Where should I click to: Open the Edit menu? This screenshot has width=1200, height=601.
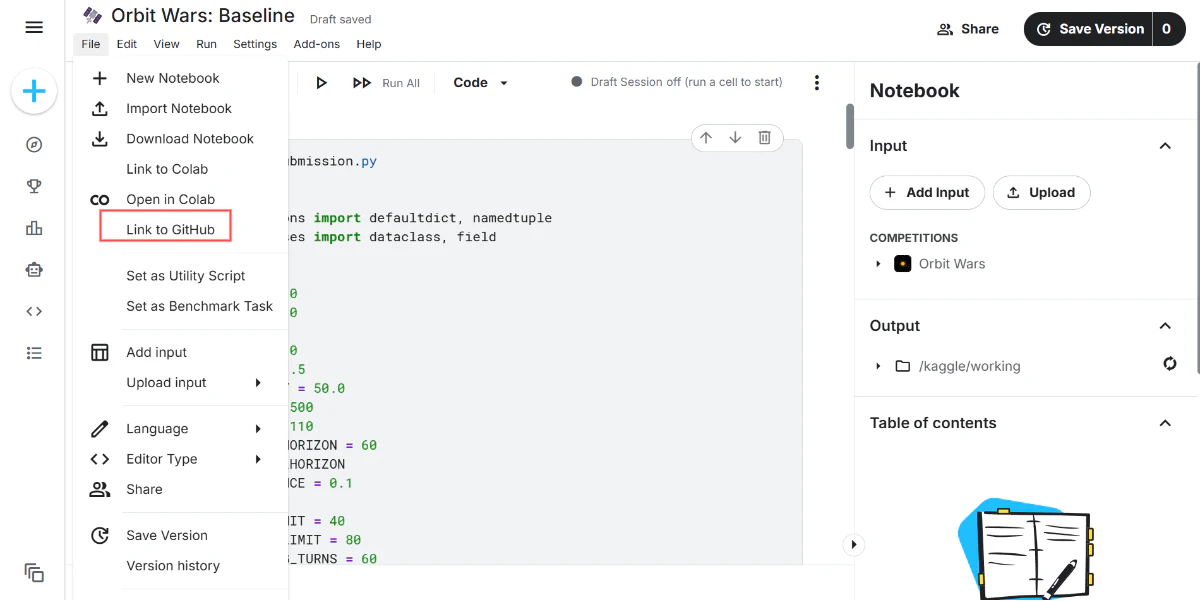pyautogui.click(x=127, y=44)
